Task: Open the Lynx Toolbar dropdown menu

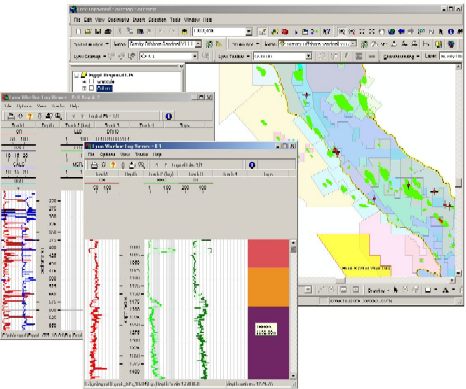Action: (234, 56)
